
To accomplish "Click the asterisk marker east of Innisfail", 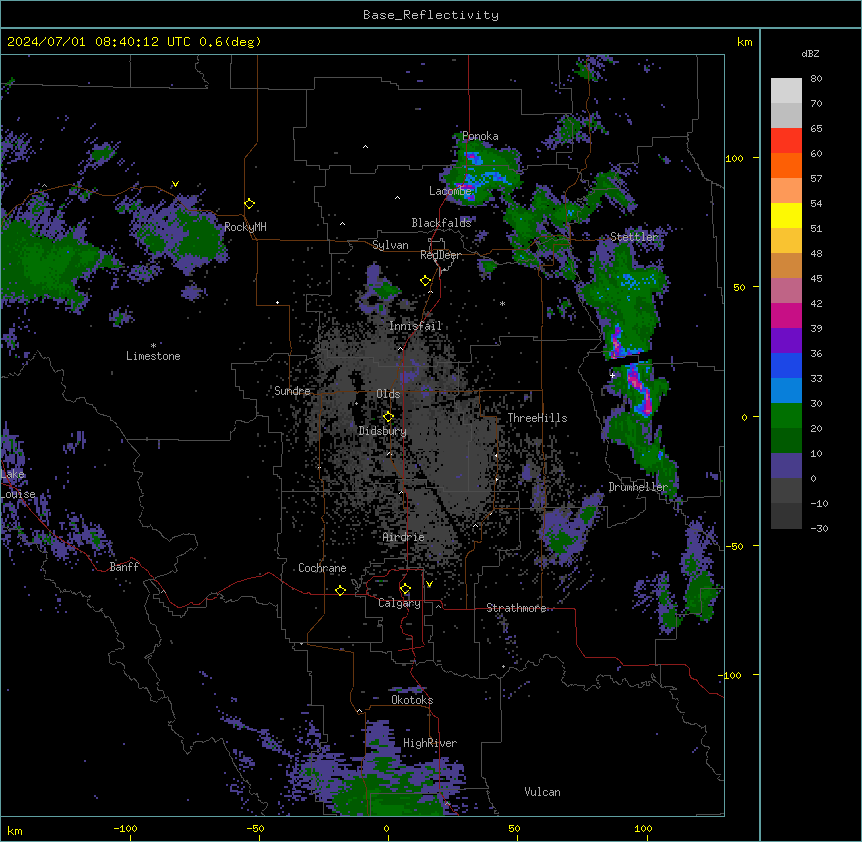I will tap(502, 303).
